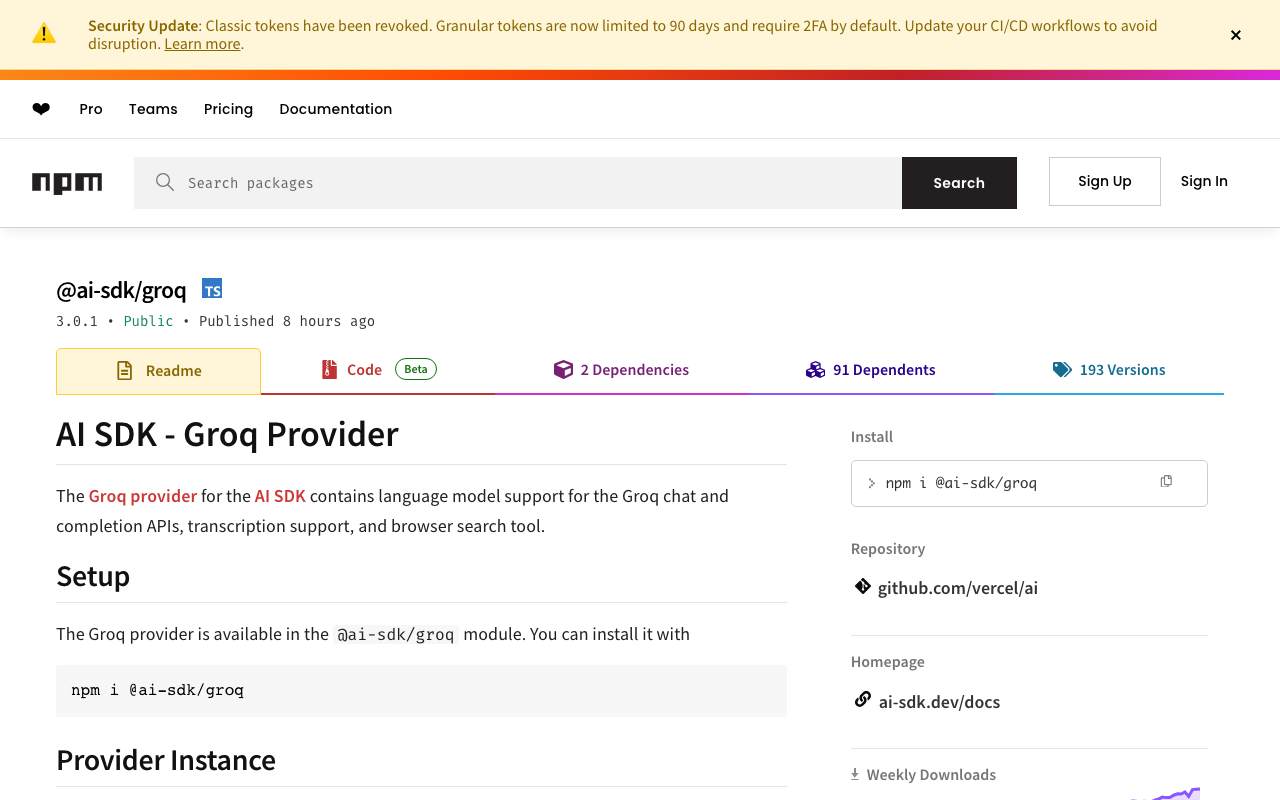Click the git repository icon
The image size is (1280, 800).
pos(862,587)
